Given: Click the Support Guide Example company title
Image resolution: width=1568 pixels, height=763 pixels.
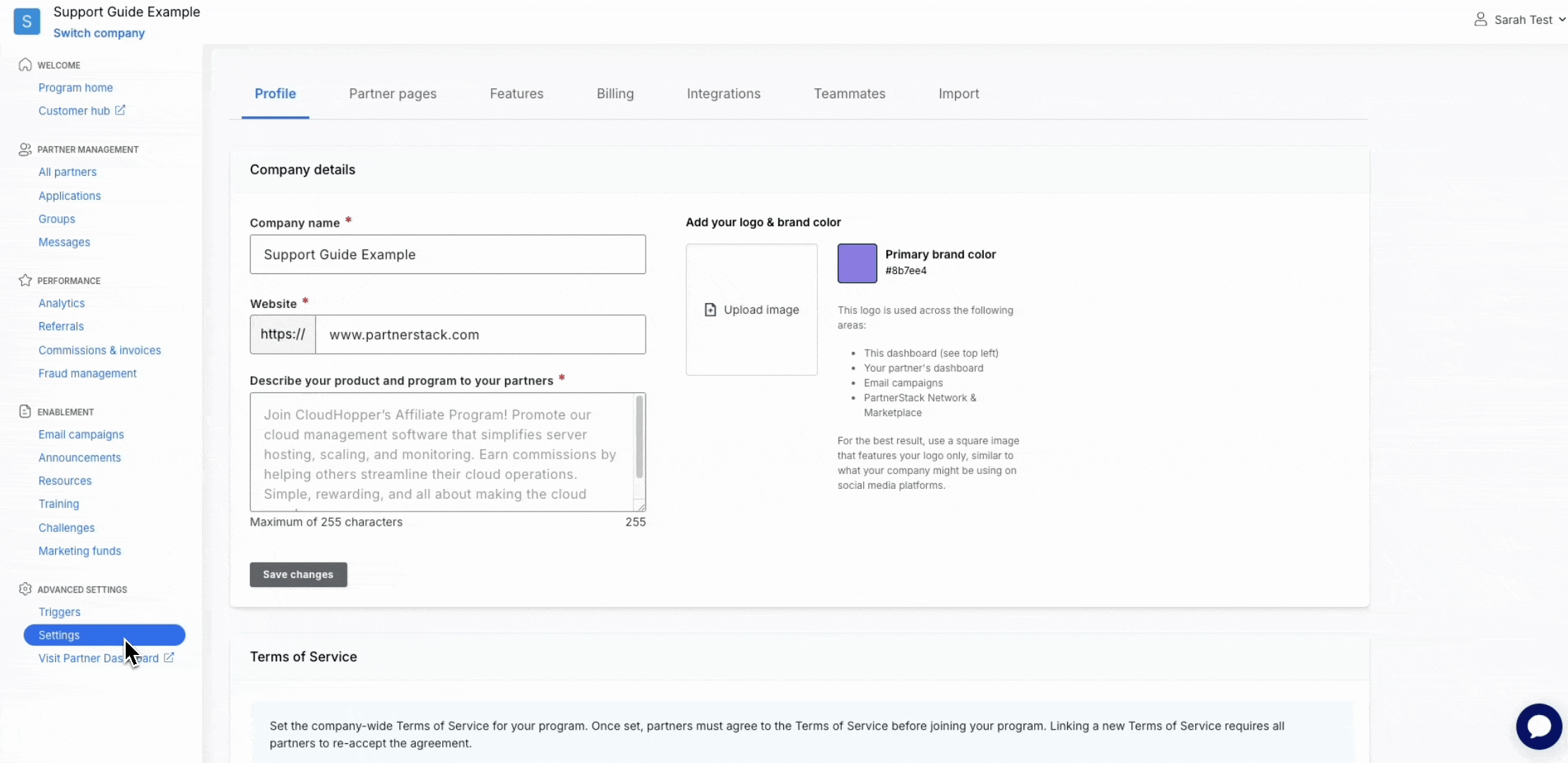Looking at the screenshot, I should tap(127, 12).
